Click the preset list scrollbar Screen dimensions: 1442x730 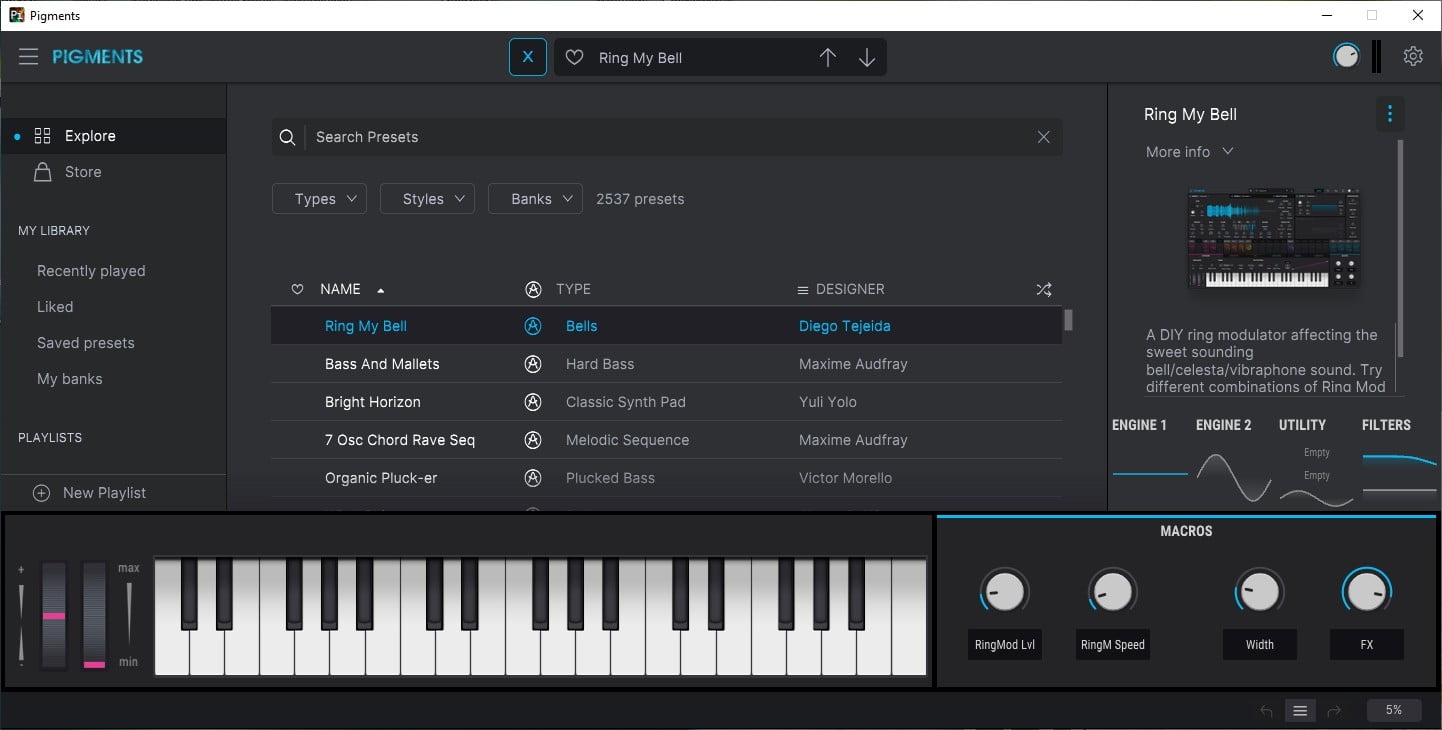click(1068, 319)
